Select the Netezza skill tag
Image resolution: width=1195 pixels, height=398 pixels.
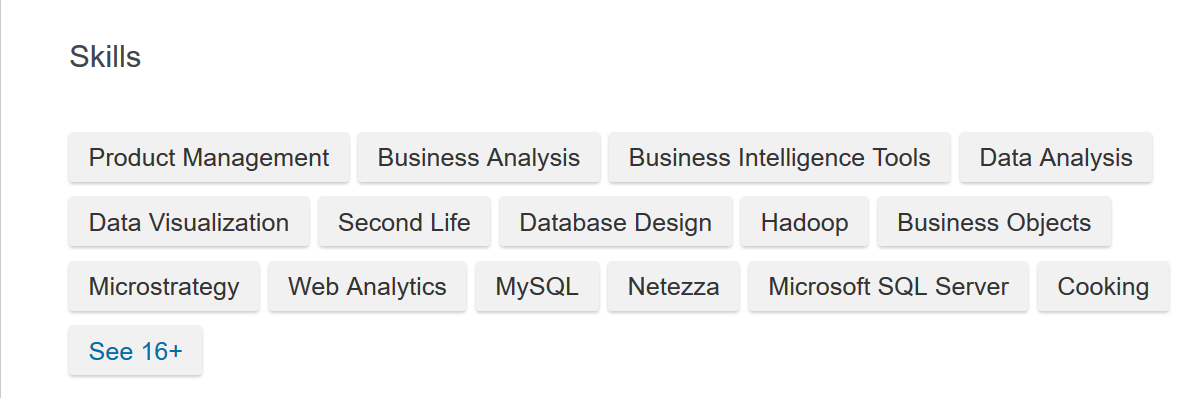pos(673,287)
